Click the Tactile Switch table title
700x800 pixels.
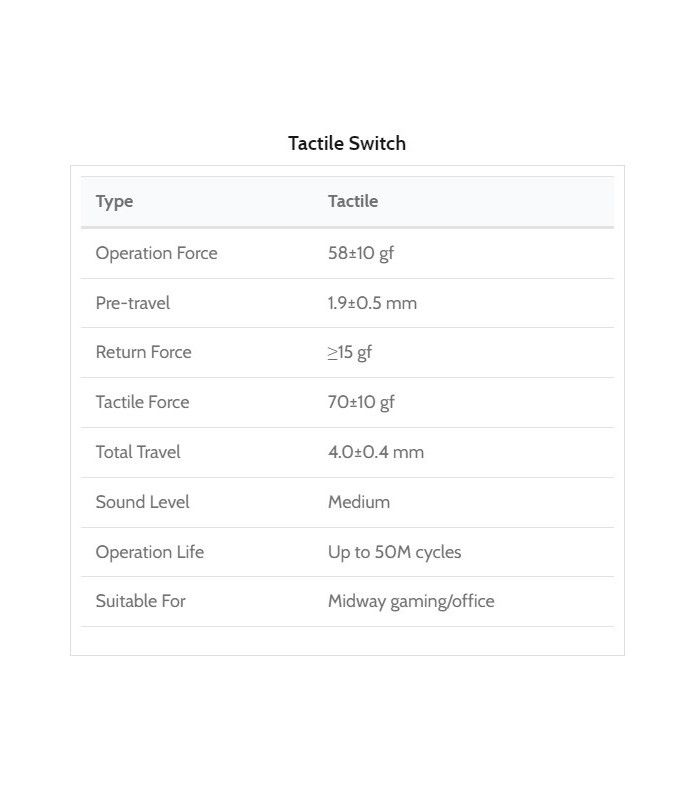tap(347, 143)
